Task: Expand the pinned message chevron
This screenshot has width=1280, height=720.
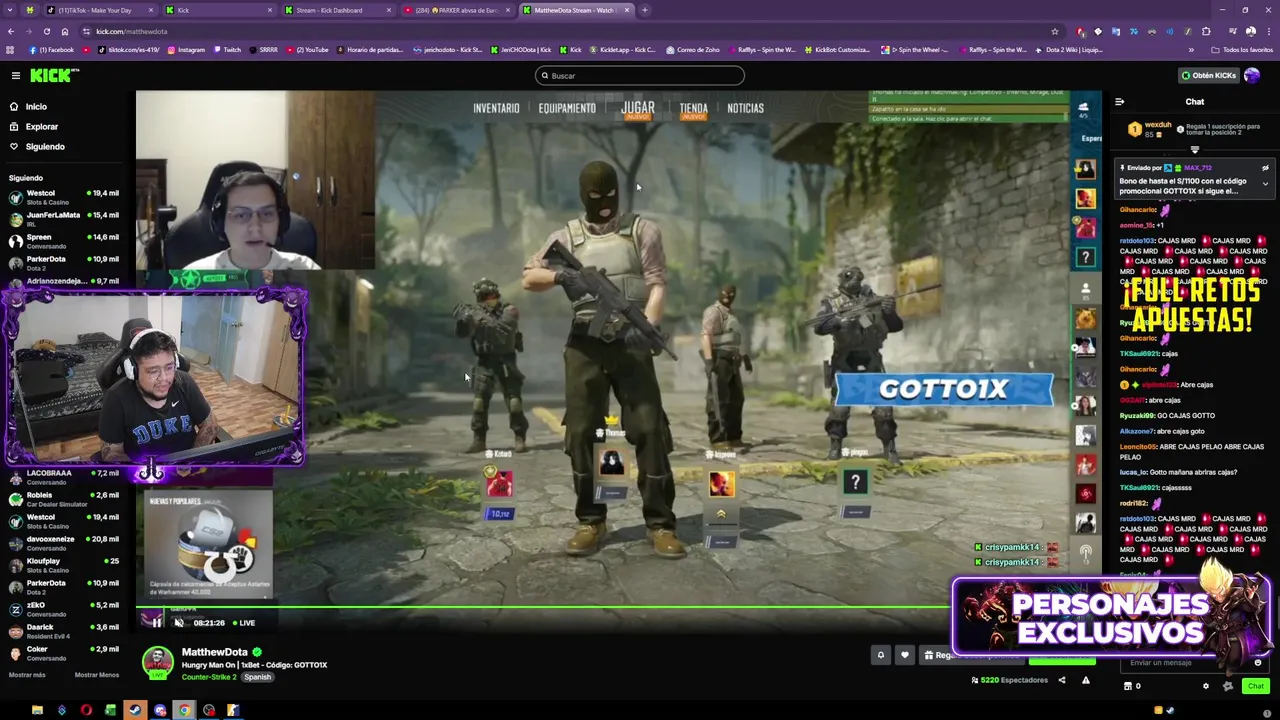Action: [1265, 184]
